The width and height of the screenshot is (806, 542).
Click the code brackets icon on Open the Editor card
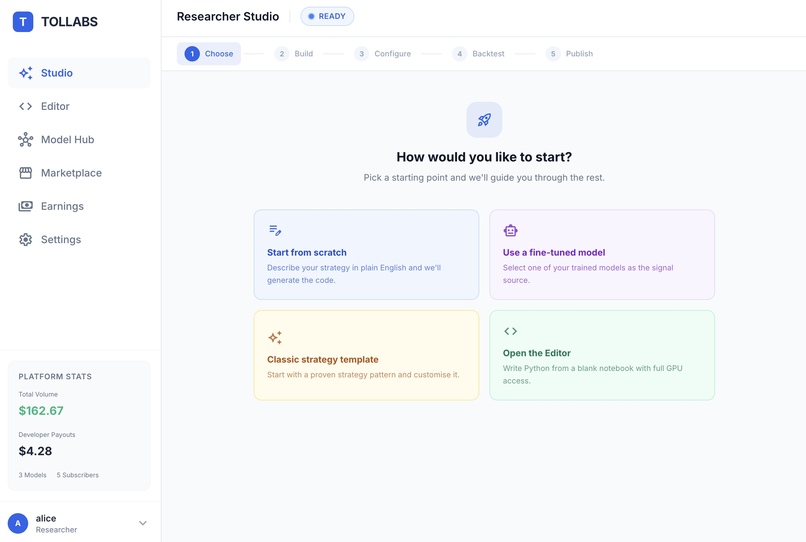pos(510,331)
